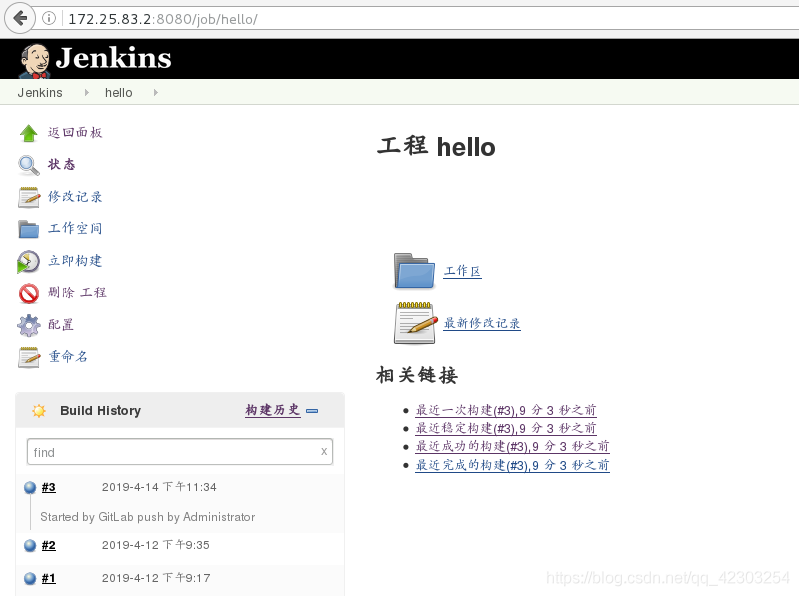Image resolution: width=799 pixels, height=596 pixels.
Task: Open 状态 sidebar link
Action: pos(62,164)
